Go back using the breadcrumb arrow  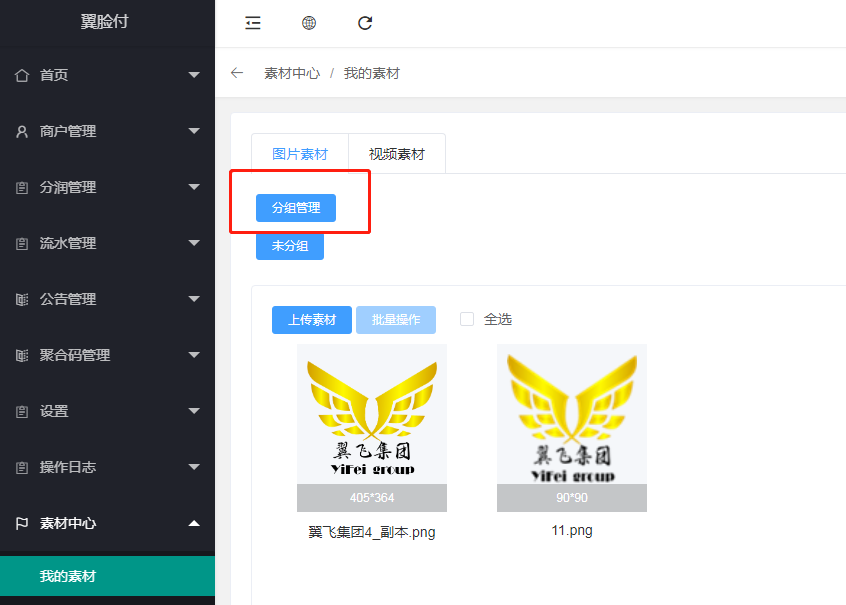pyautogui.click(x=237, y=73)
